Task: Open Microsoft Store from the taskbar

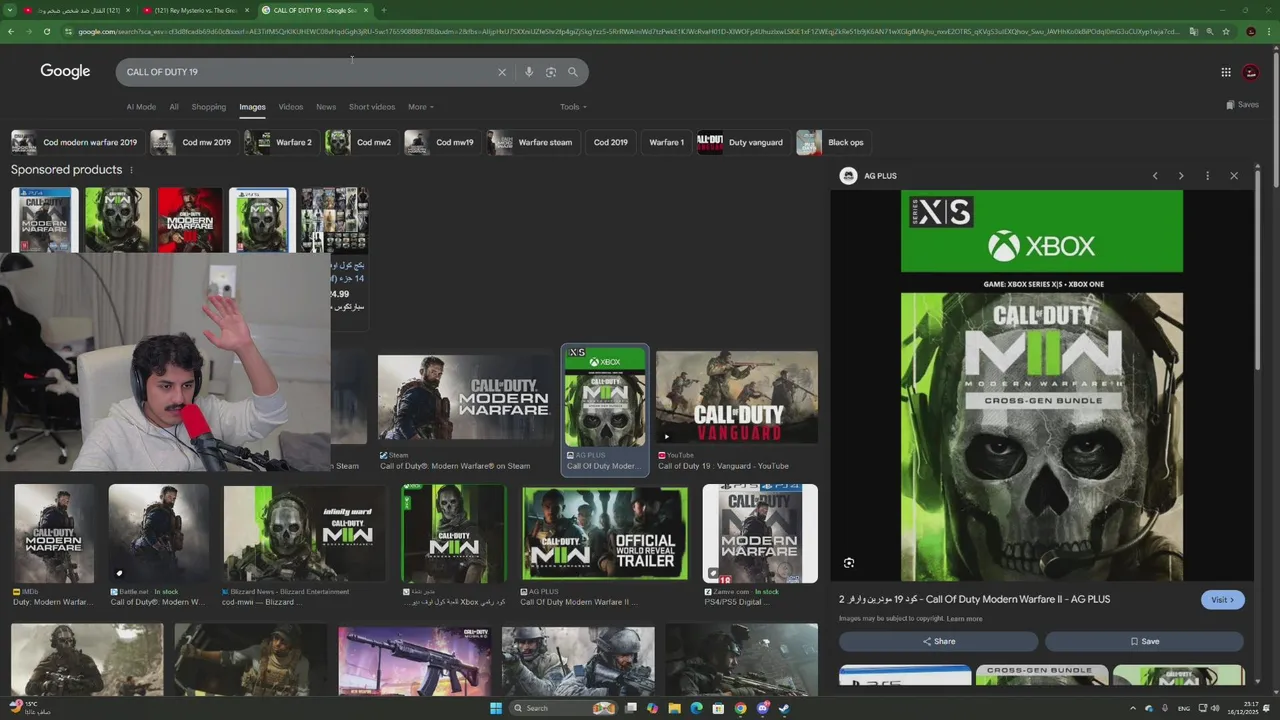Action: (719, 708)
